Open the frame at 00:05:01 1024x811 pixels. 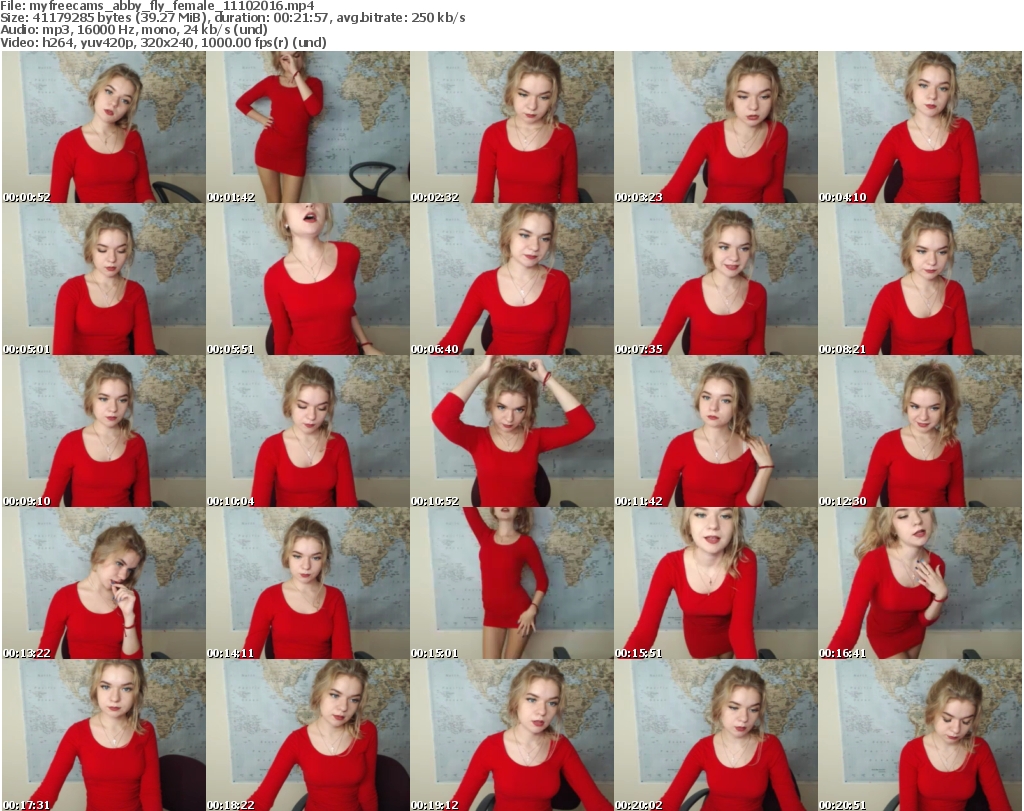104,279
